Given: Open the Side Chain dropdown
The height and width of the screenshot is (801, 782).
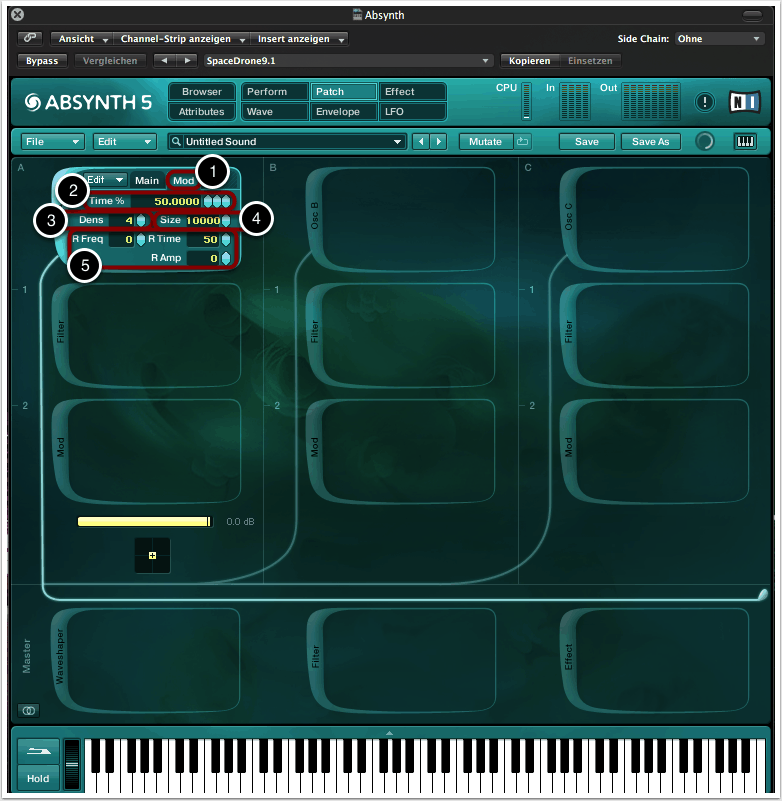Looking at the screenshot, I should (719, 39).
